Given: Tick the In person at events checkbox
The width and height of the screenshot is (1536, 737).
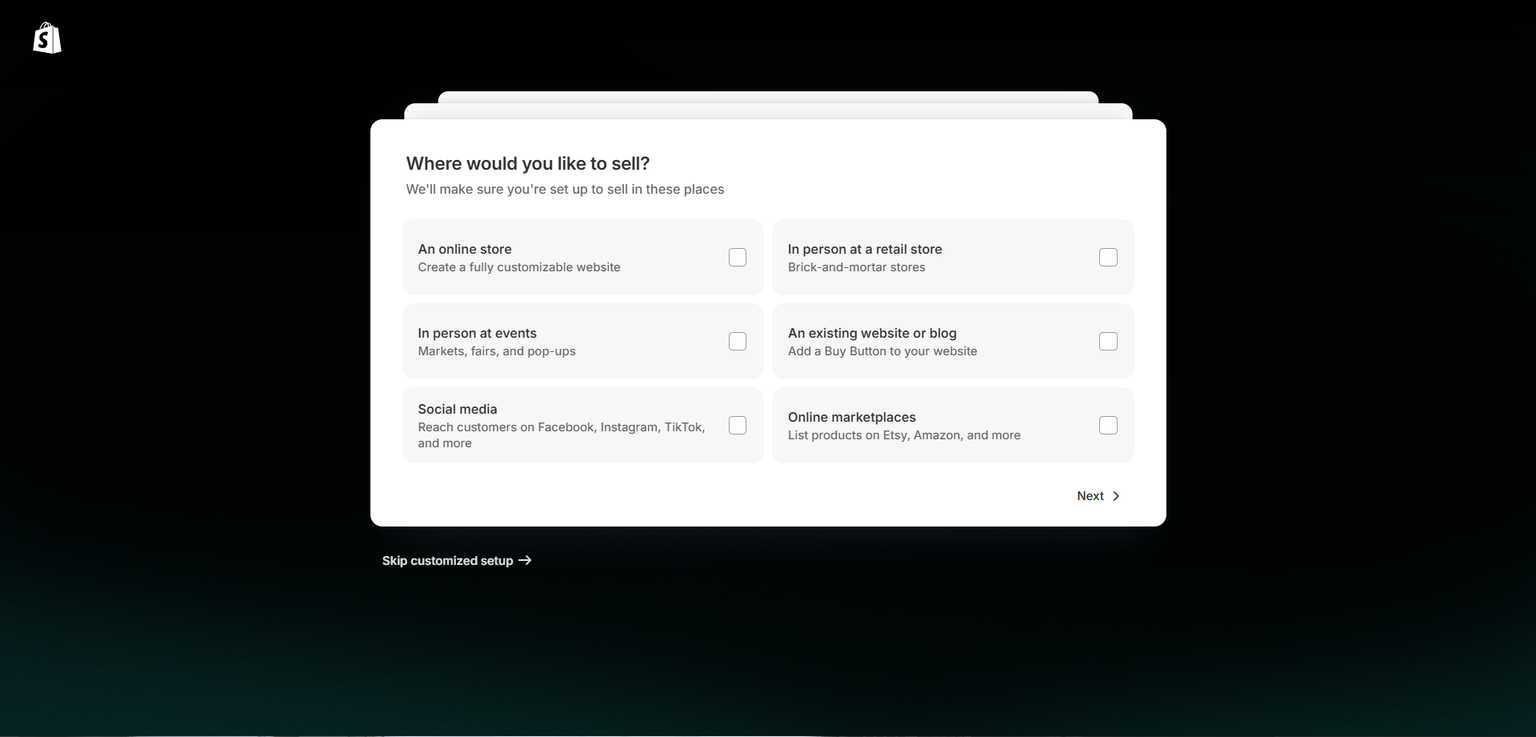Looking at the screenshot, I should [737, 341].
